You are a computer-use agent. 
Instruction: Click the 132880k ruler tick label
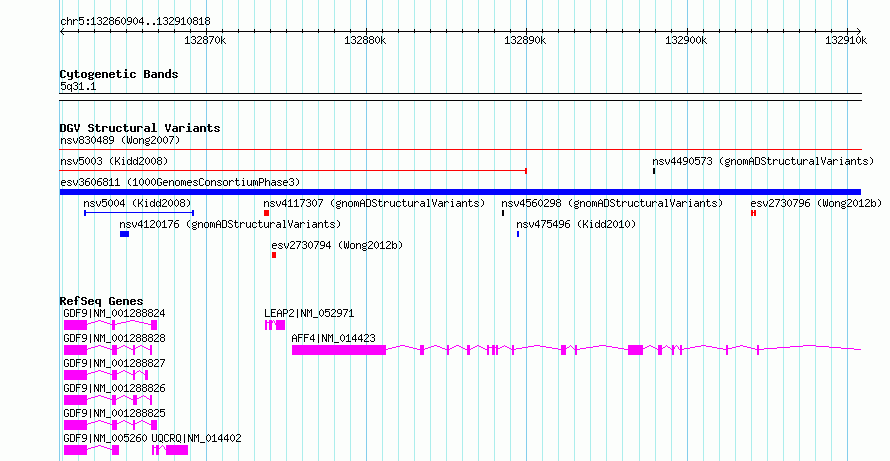pyautogui.click(x=366, y=40)
